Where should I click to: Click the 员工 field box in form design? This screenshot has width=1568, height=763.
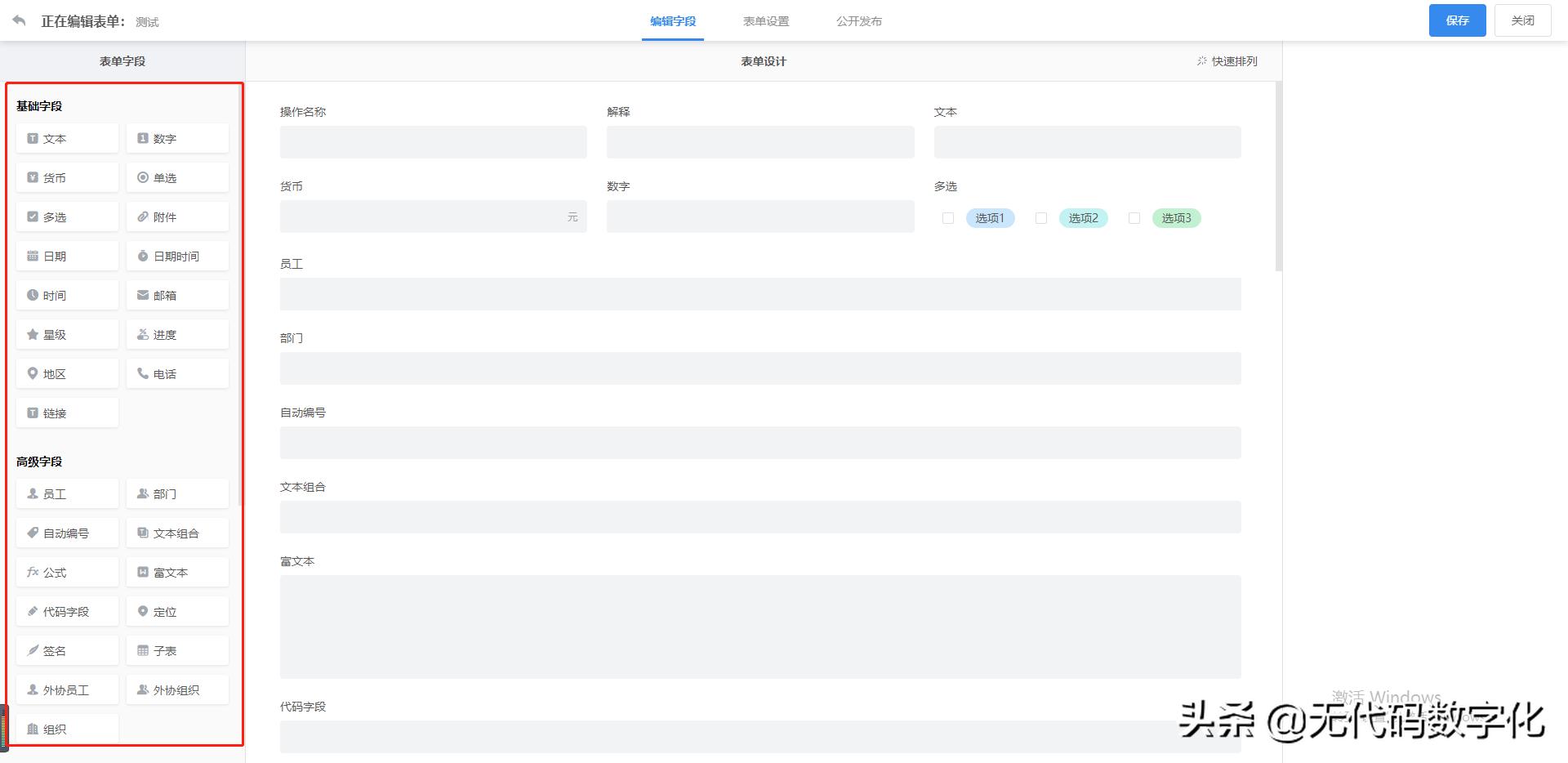pos(760,294)
